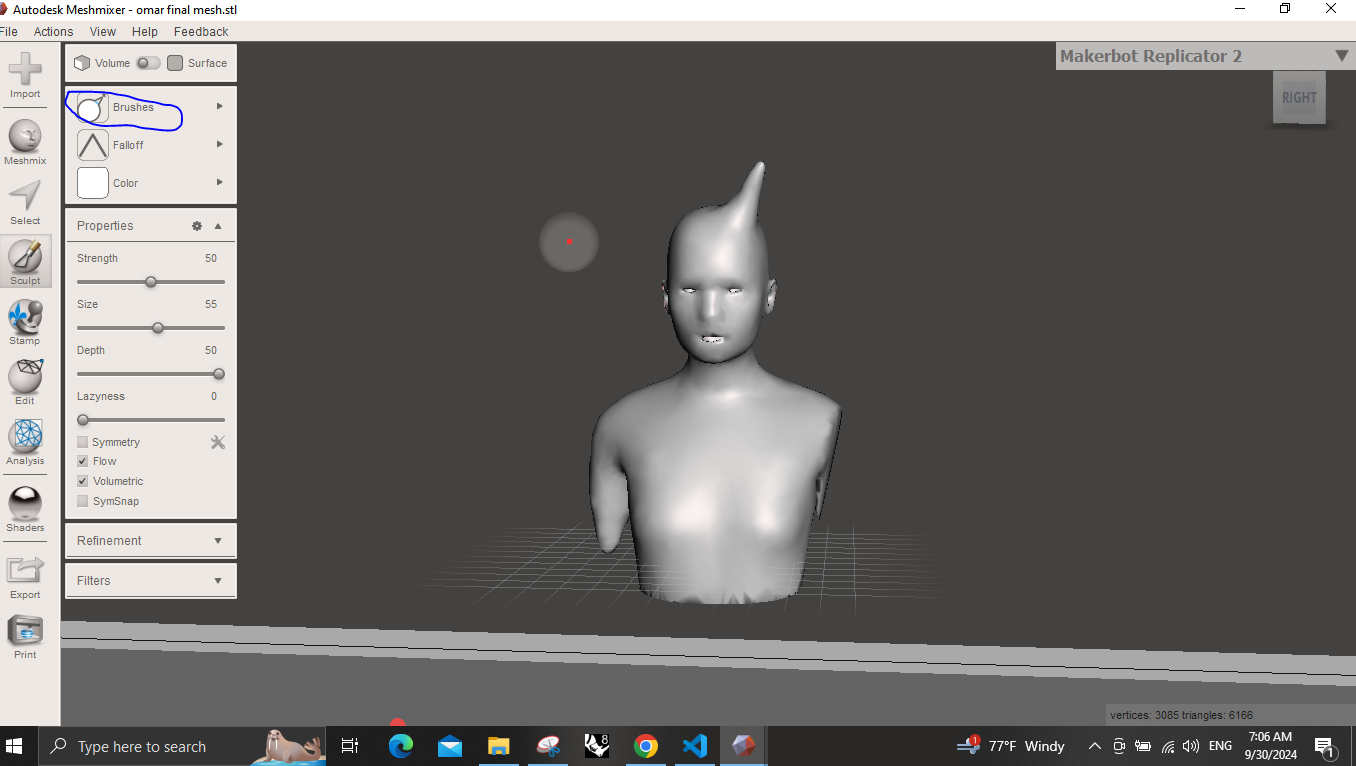Click the Export icon
The width and height of the screenshot is (1356, 766).
pyautogui.click(x=25, y=571)
